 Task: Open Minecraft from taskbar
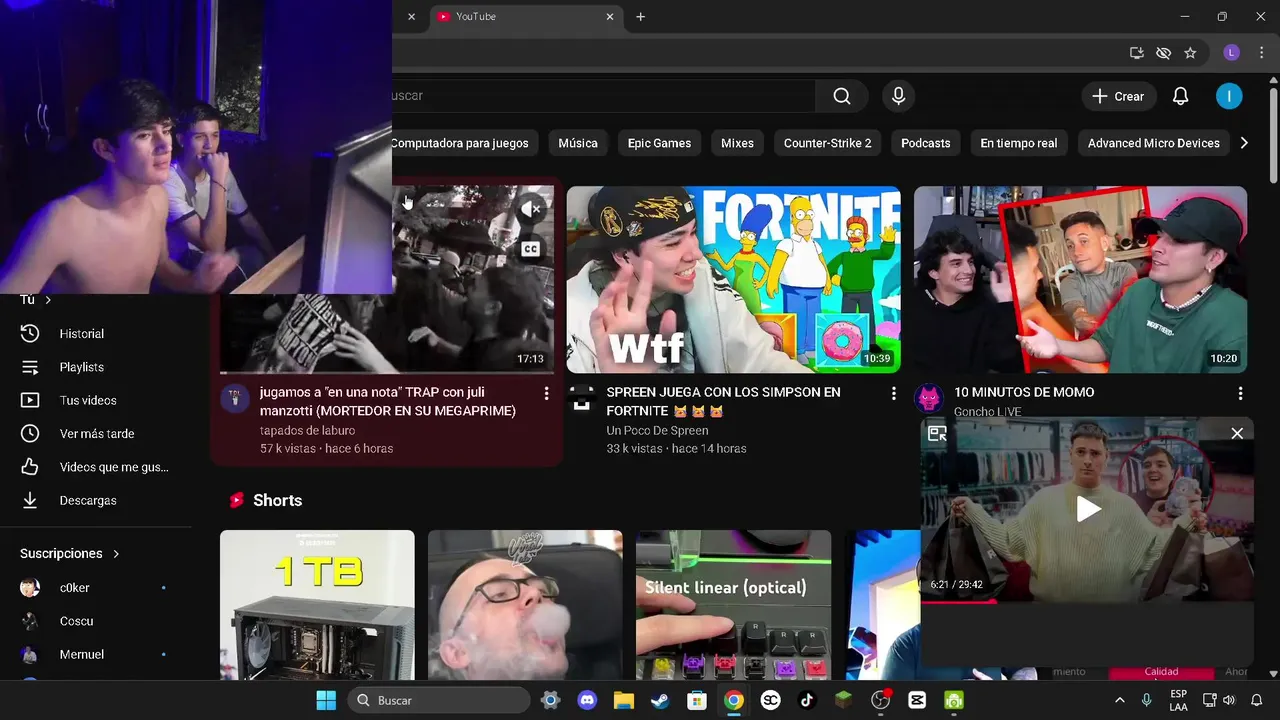point(843,700)
